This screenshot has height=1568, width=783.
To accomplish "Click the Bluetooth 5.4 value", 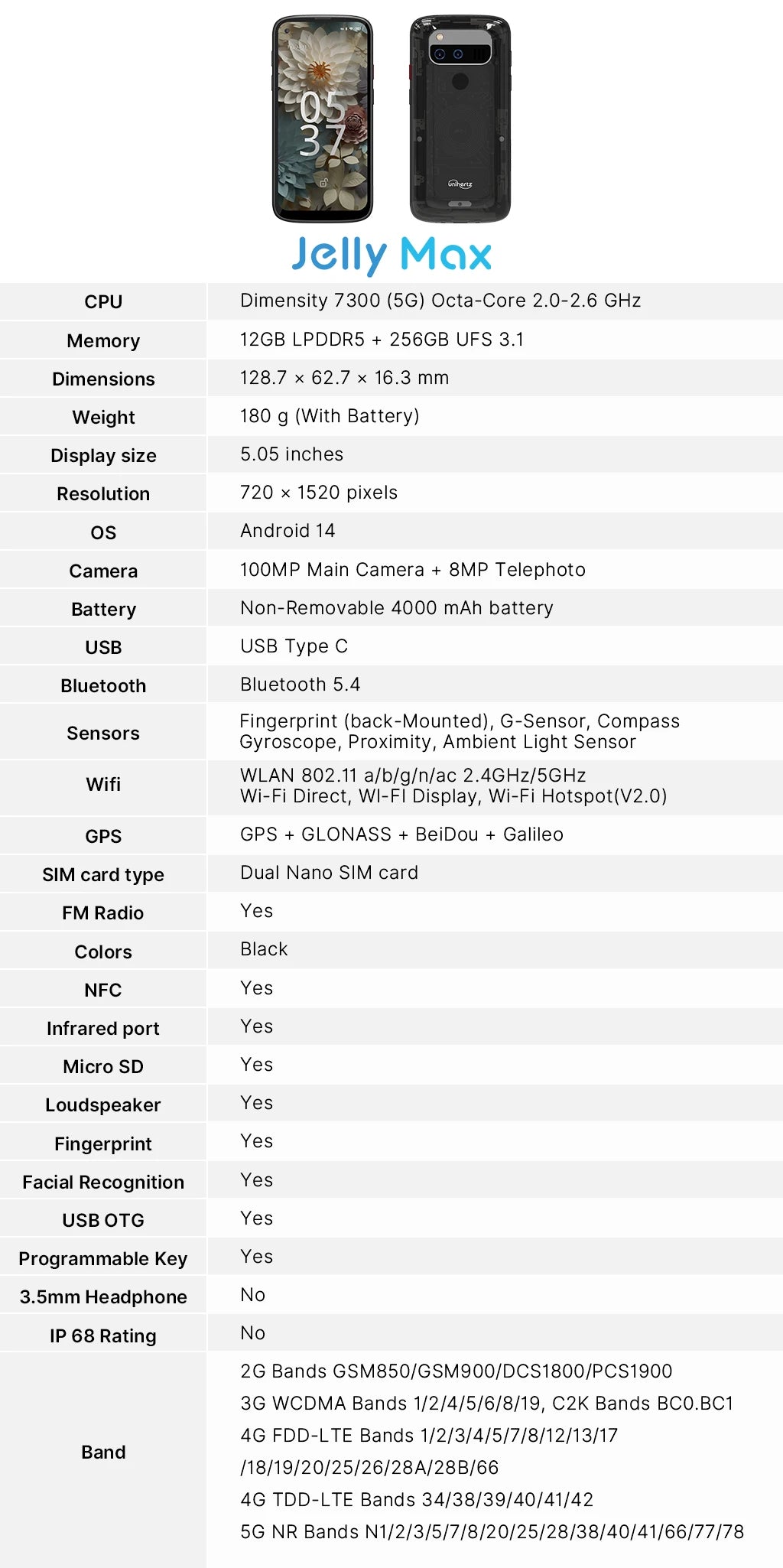I will coord(300,685).
